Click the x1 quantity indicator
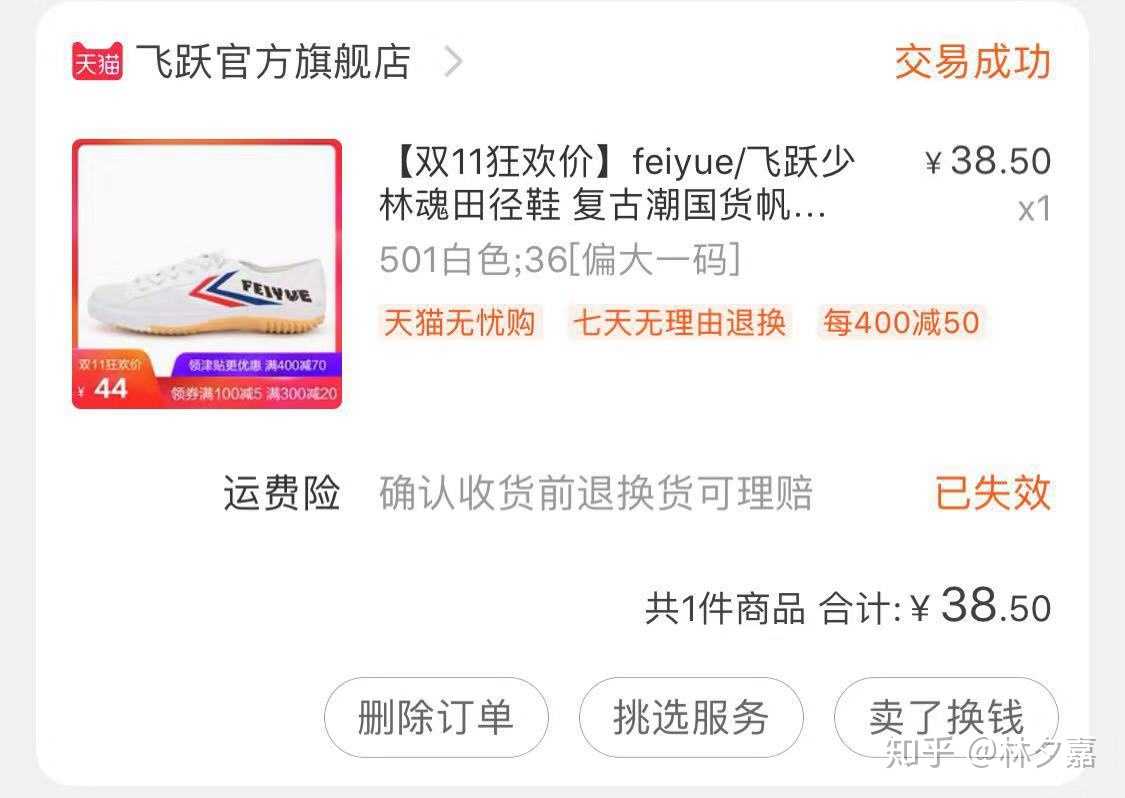Image resolution: width=1125 pixels, height=798 pixels. (1035, 210)
